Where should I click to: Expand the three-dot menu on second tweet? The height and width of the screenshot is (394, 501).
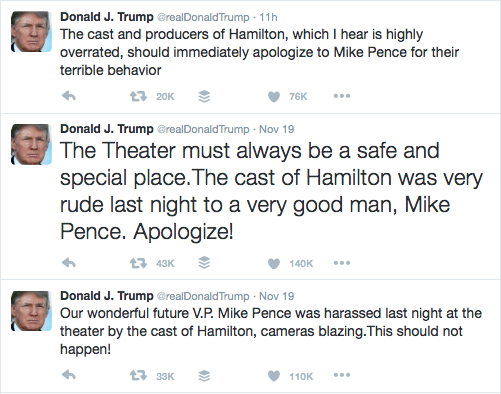342,263
